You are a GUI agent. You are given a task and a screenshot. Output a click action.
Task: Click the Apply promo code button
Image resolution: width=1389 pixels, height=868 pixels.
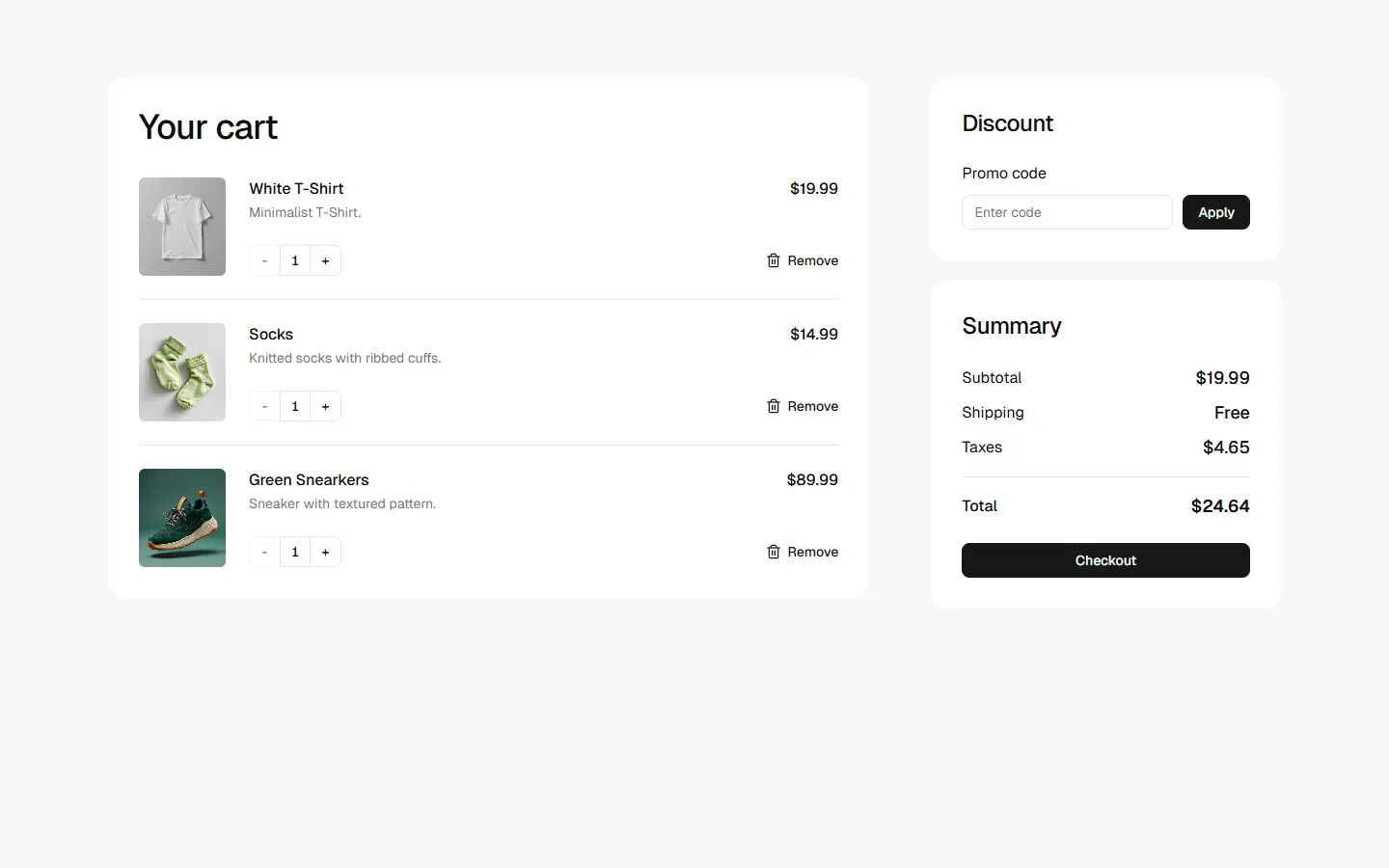click(1215, 212)
